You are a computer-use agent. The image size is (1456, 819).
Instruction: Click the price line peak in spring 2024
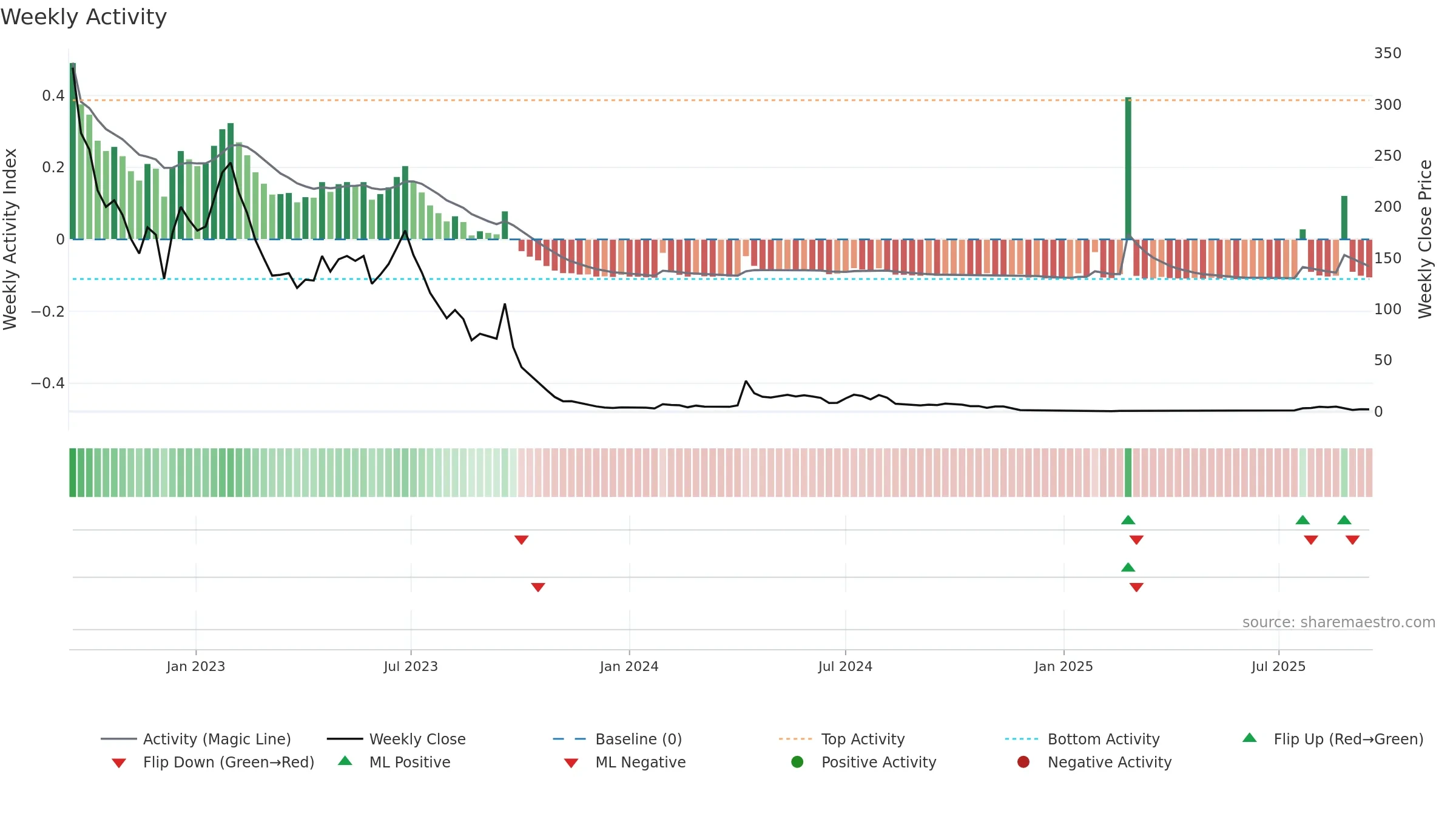pos(746,382)
